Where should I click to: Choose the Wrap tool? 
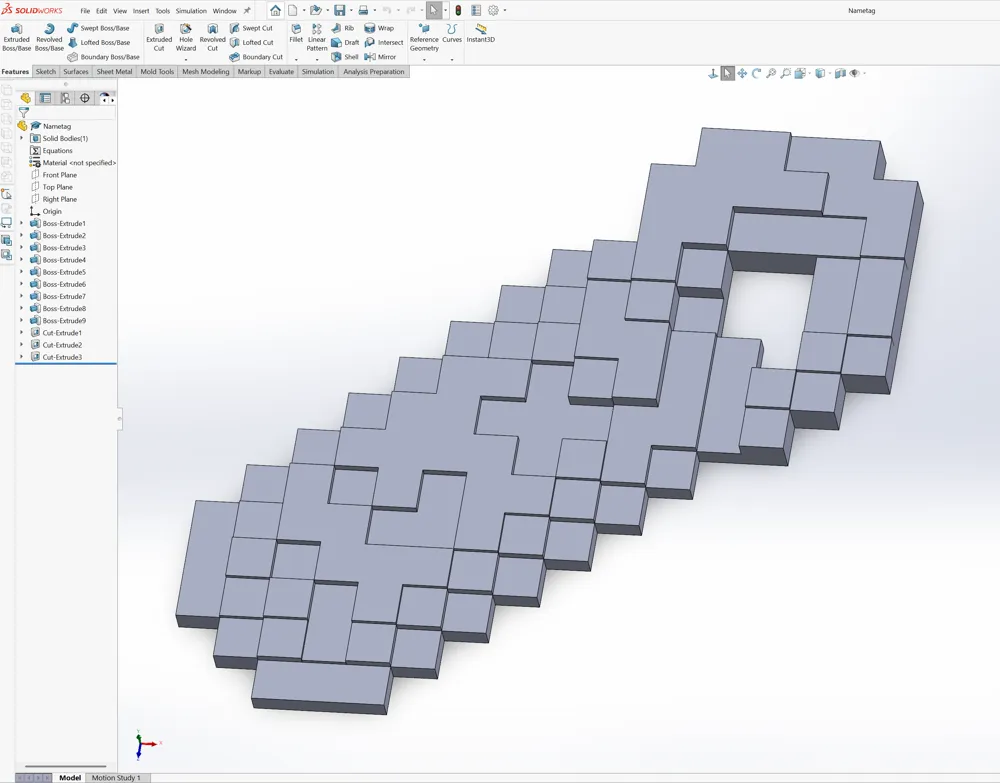coord(379,28)
